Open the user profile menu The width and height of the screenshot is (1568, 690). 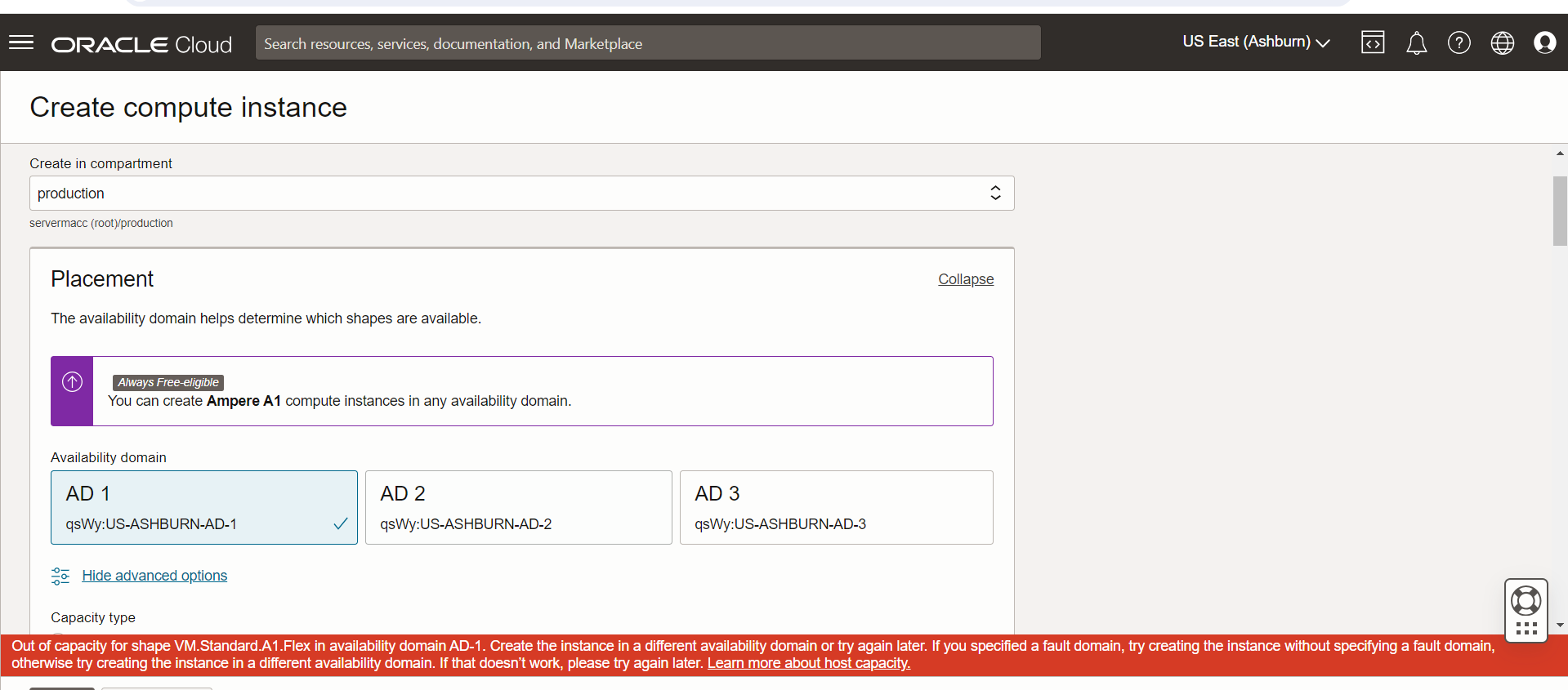(1544, 42)
